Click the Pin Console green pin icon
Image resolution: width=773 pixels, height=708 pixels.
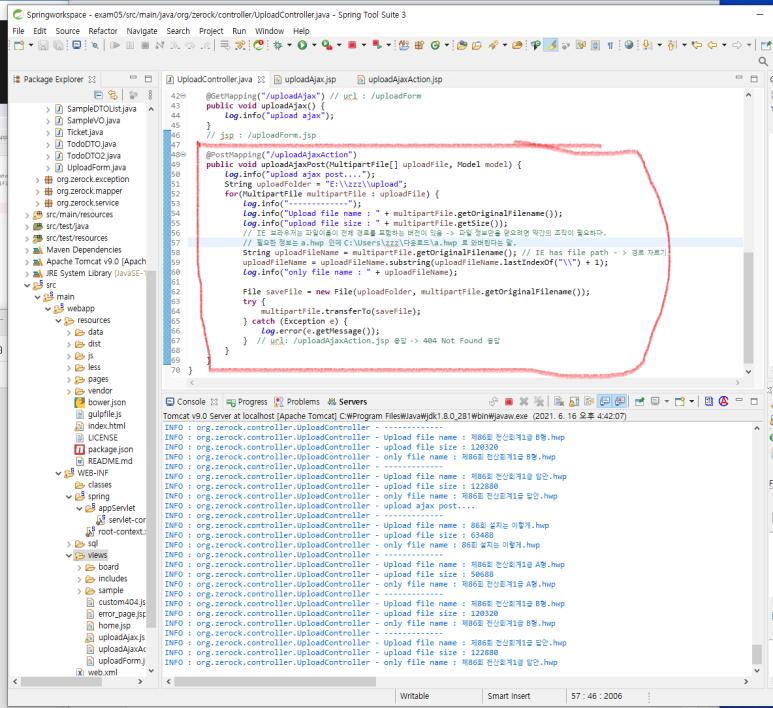click(639, 402)
